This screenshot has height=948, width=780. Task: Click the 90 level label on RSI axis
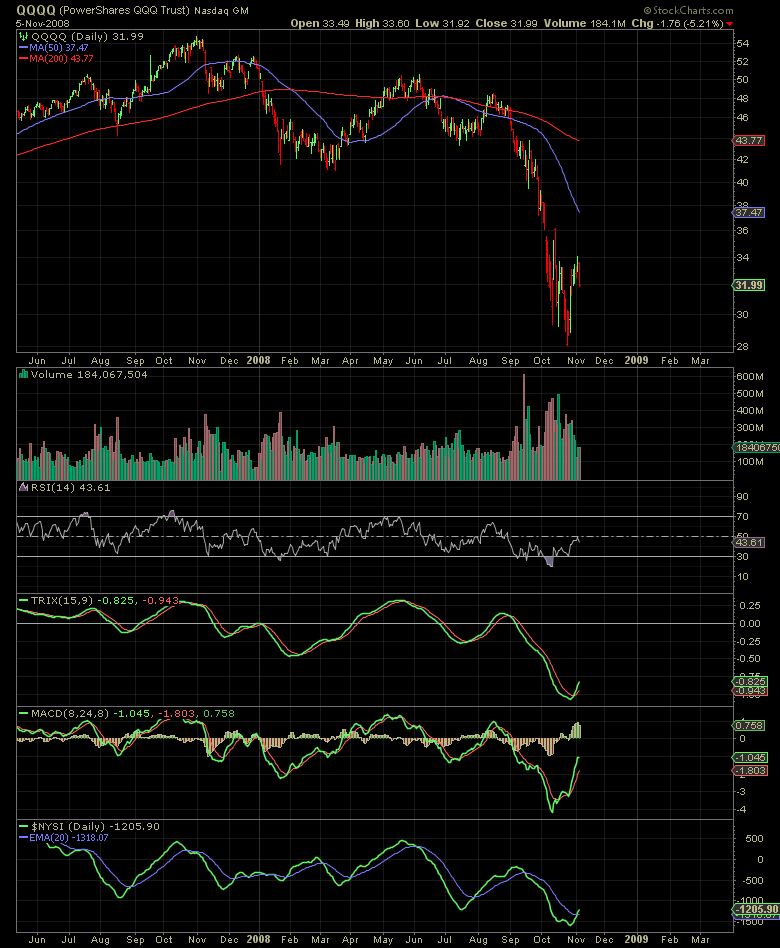(x=743, y=497)
